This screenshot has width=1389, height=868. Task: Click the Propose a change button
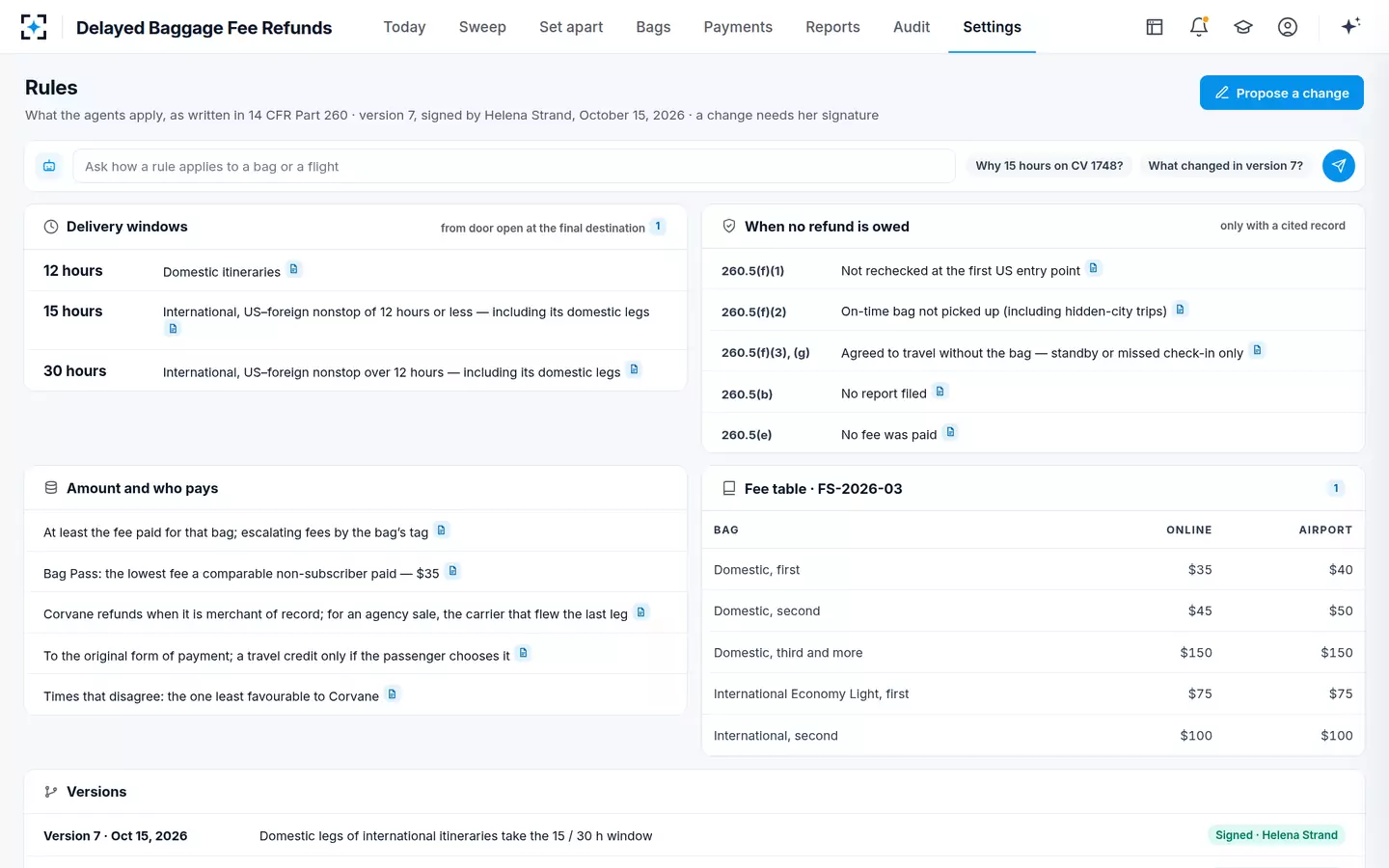(1282, 93)
